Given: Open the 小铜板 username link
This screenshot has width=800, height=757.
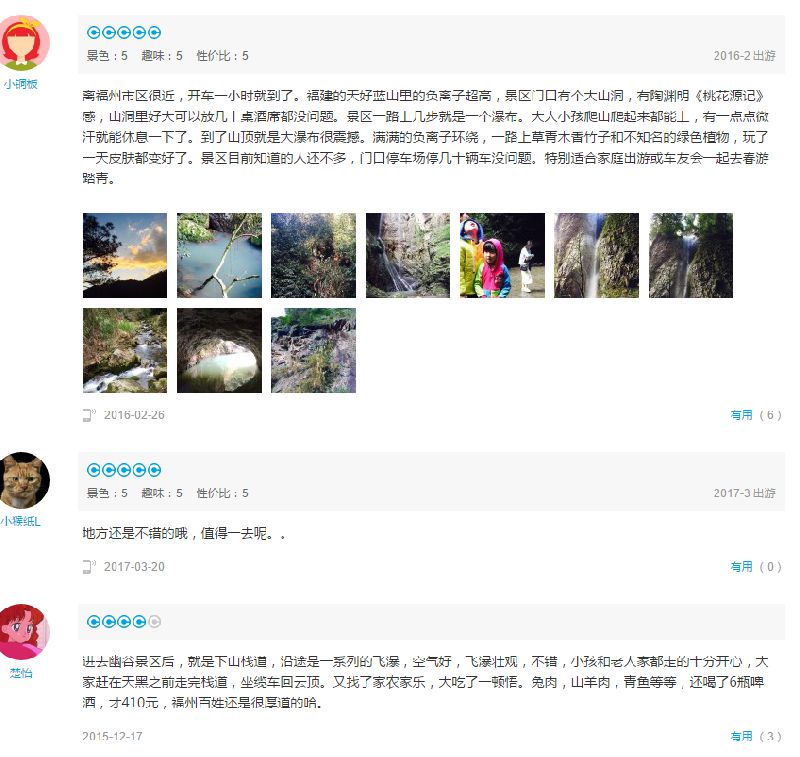Looking at the screenshot, I should 21,84.
